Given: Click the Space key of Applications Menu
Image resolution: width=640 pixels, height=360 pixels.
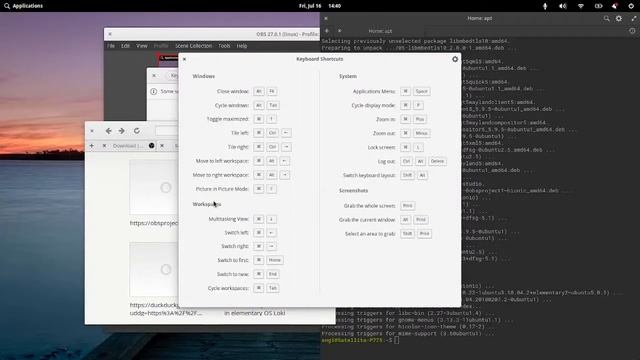Looking at the screenshot, I should click(x=422, y=91).
